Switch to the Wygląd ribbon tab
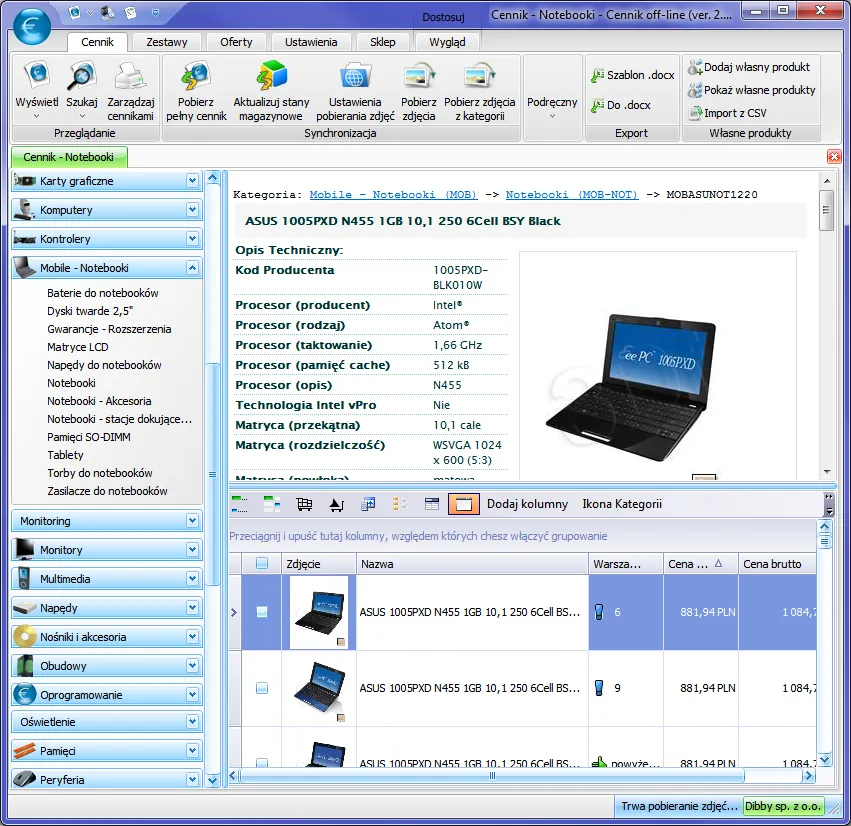Image resolution: width=851 pixels, height=826 pixels. pyautogui.click(x=447, y=42)
